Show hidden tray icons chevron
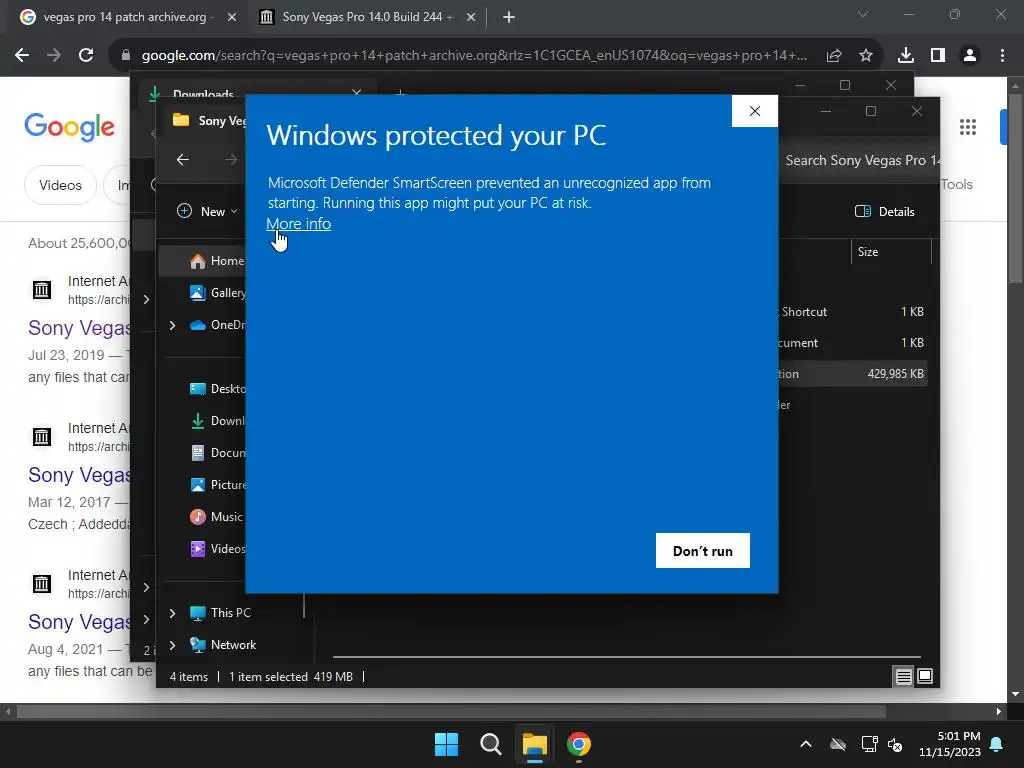This screenshot has width=1024, height=768. coord(806,744)
